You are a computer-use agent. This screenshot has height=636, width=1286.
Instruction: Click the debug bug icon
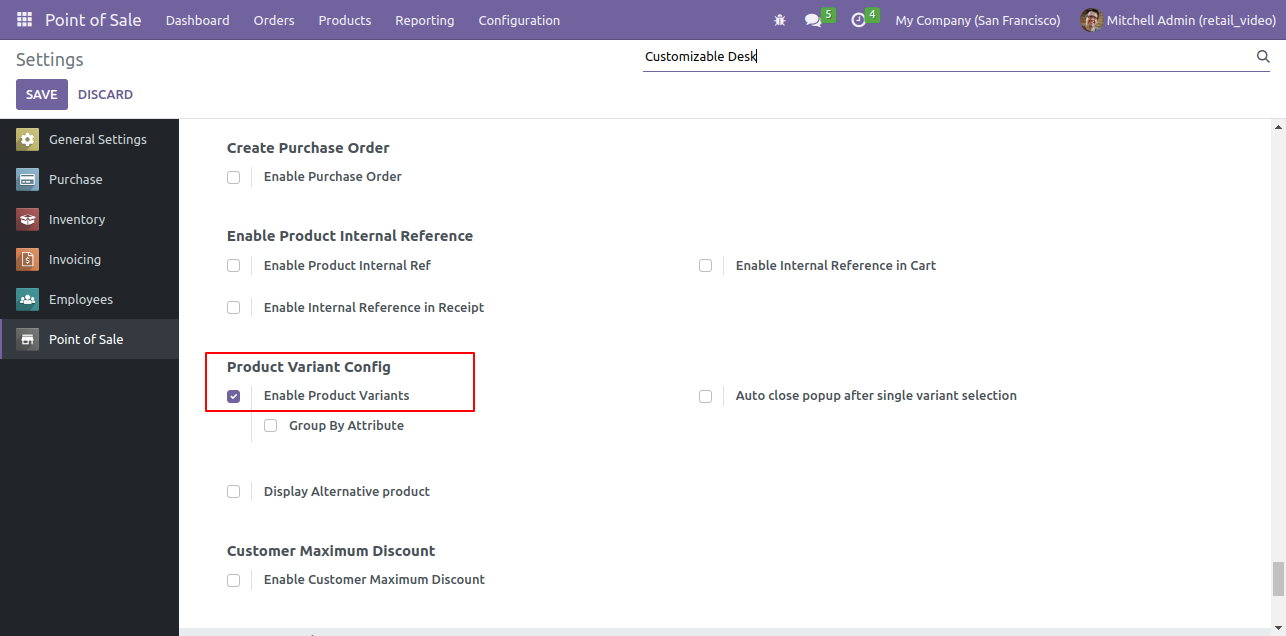click(780, 20)
